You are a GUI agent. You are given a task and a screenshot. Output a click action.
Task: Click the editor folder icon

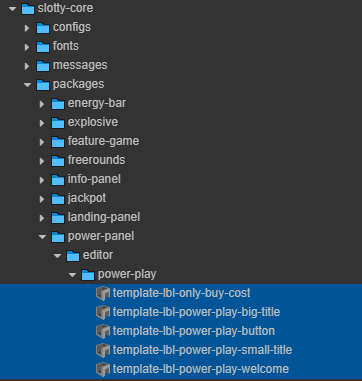tap(73, 256)
